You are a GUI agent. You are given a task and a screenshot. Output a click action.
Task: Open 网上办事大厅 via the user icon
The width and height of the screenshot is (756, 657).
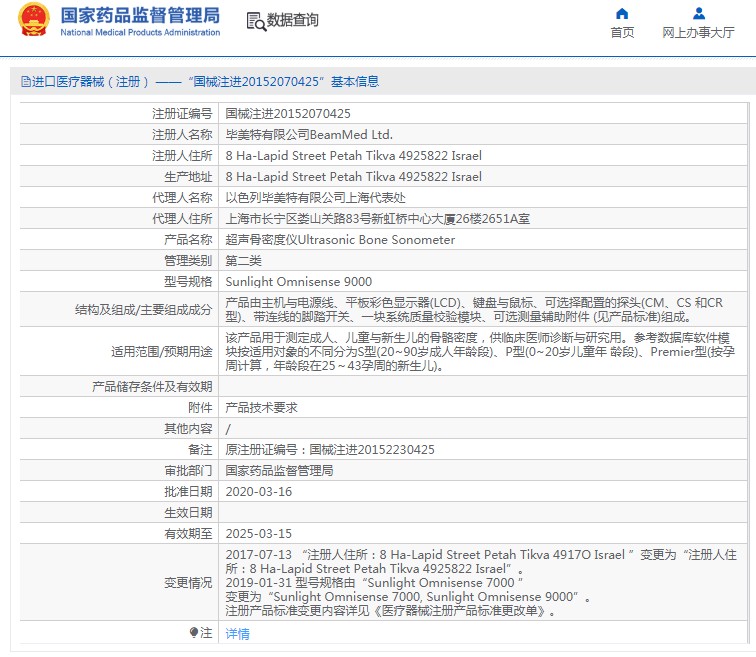(699, 13)
